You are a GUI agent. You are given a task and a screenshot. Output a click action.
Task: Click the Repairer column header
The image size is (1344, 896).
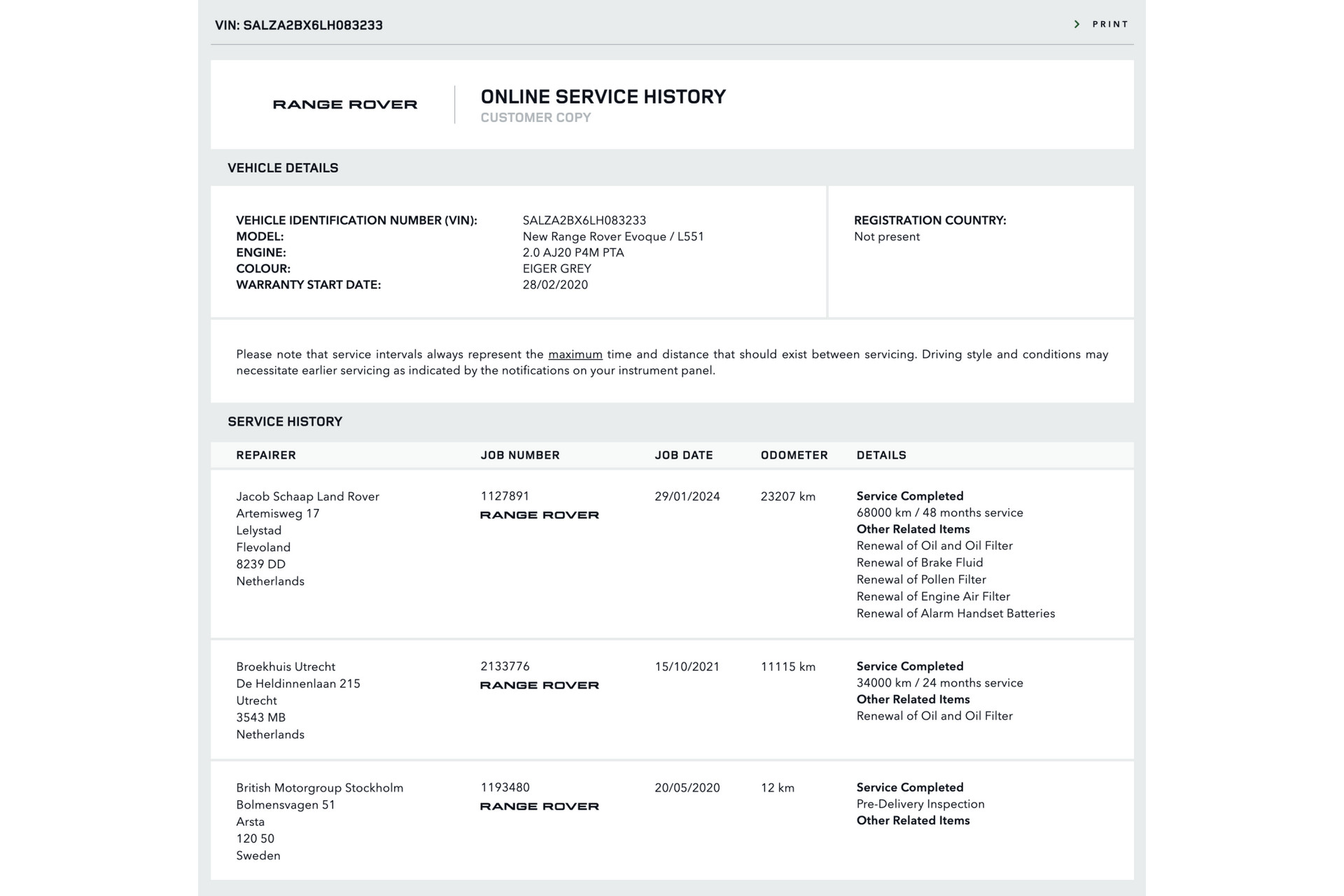coord(265,455)
